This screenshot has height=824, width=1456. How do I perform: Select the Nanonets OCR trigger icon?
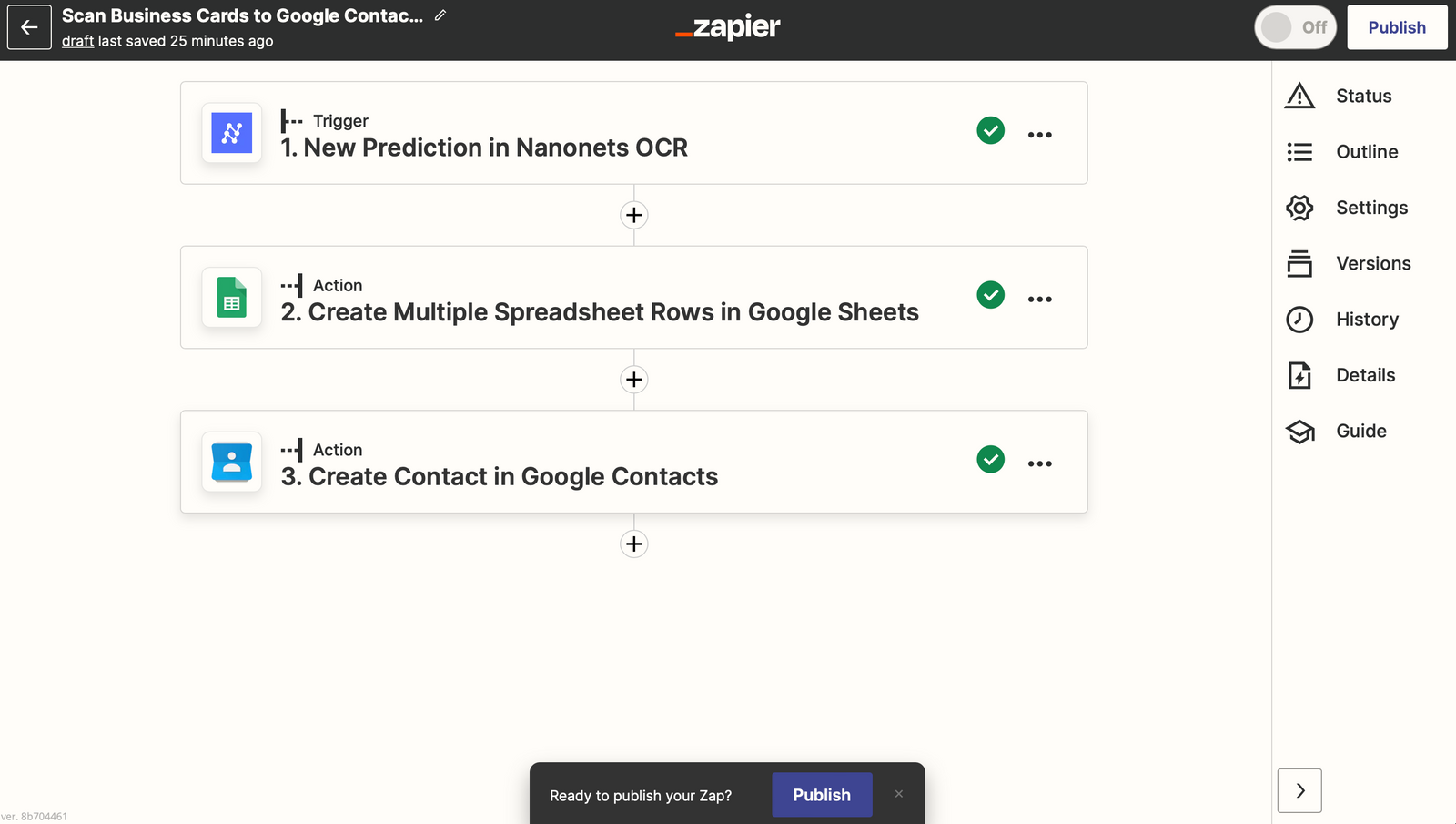click(231, 133)
